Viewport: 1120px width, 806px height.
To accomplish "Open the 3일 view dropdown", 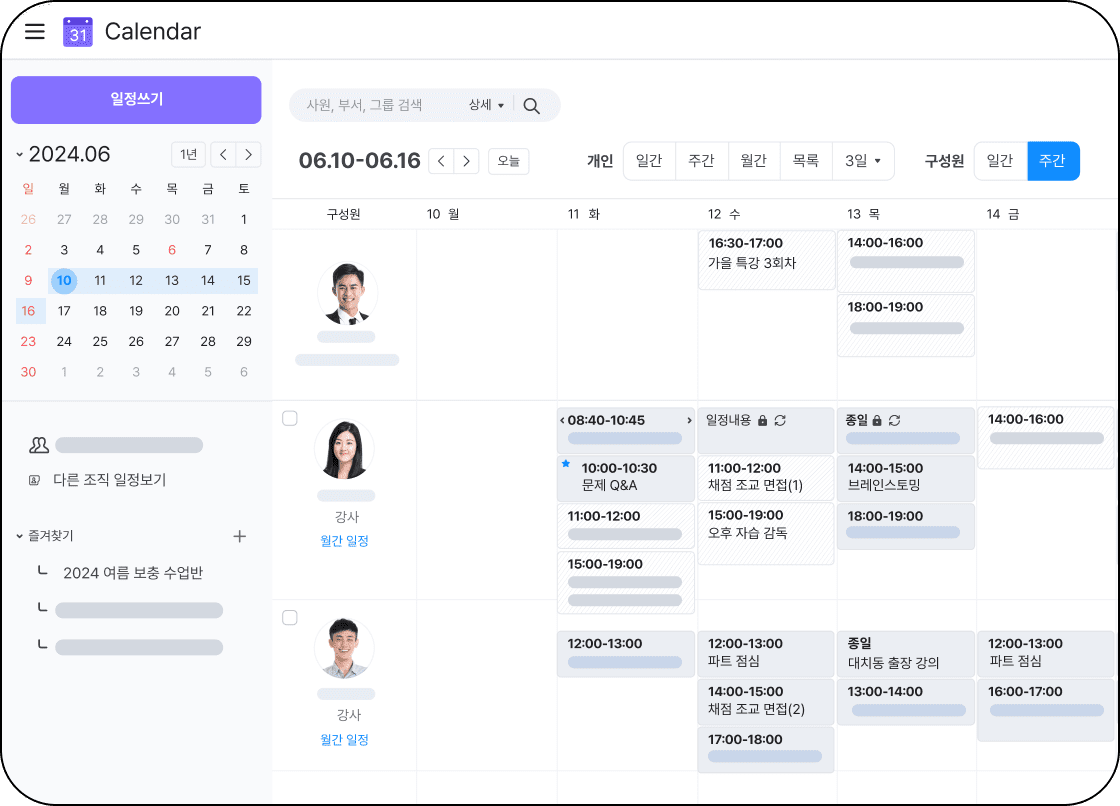I will (x=863, y=161).
